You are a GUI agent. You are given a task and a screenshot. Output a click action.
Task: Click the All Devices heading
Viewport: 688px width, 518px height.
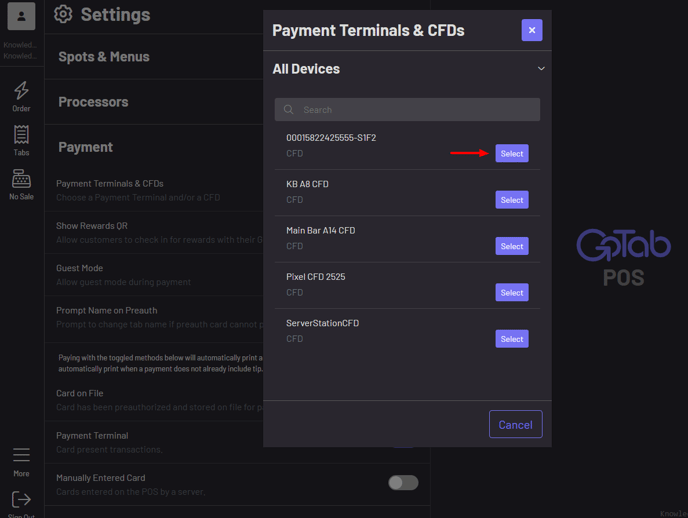click(x=306, y=69)
